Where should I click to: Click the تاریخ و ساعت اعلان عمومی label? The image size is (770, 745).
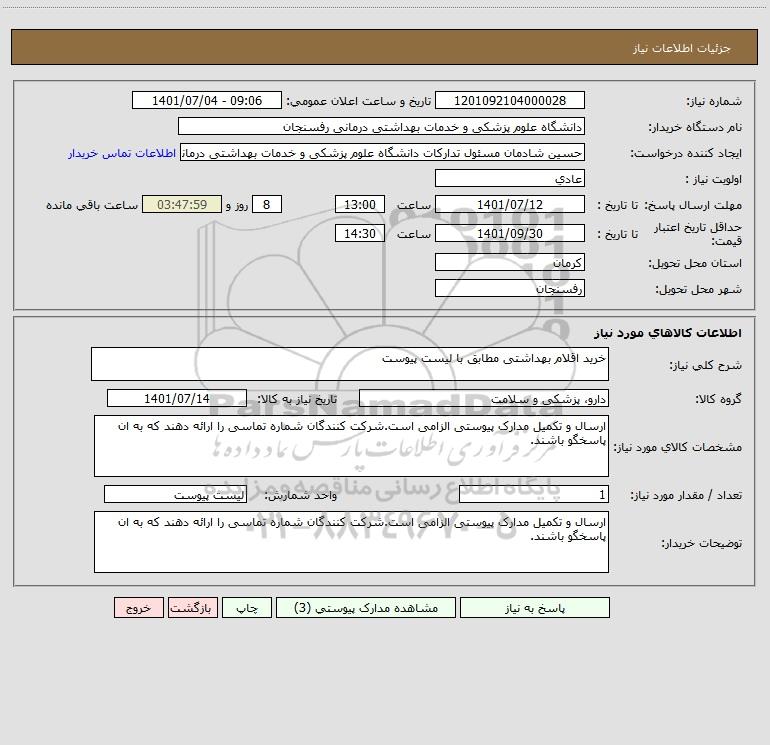coord(359,101)
